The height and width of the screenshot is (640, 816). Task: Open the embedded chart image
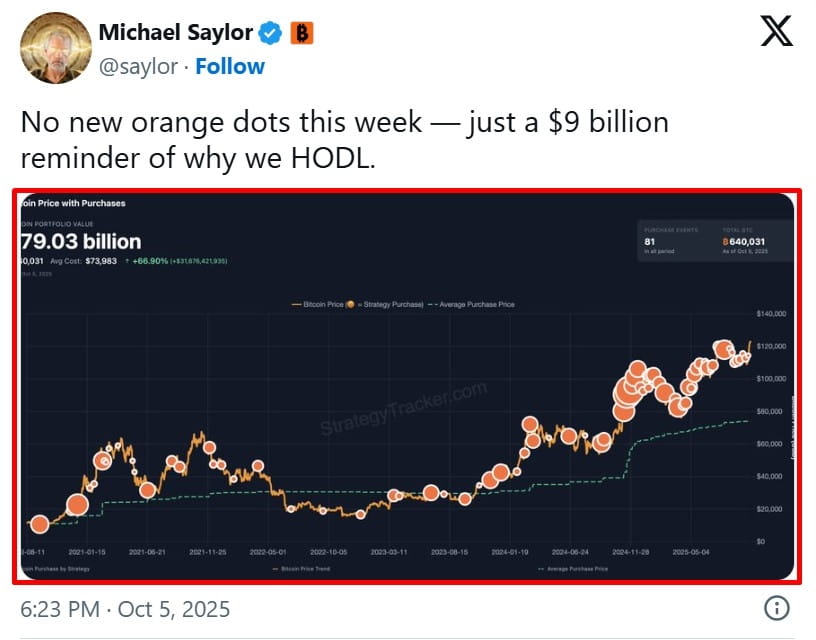coord(405,385)
